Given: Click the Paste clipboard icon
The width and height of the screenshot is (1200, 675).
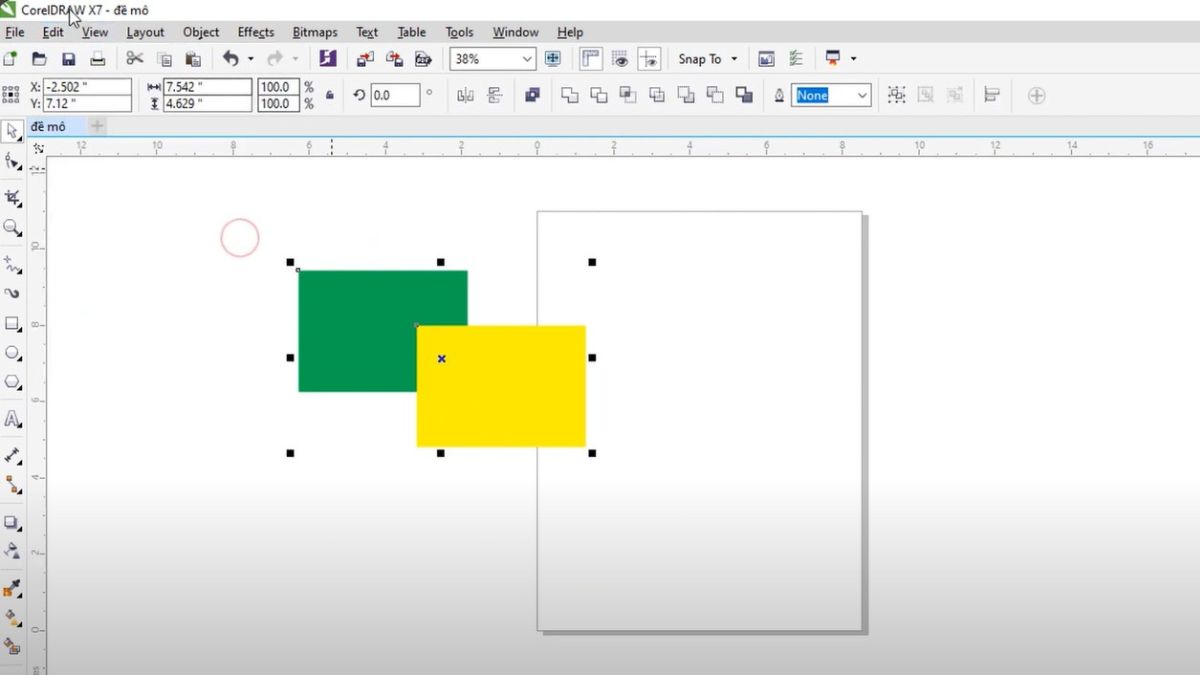Looking at the screenshot, I should pos(193,59).
